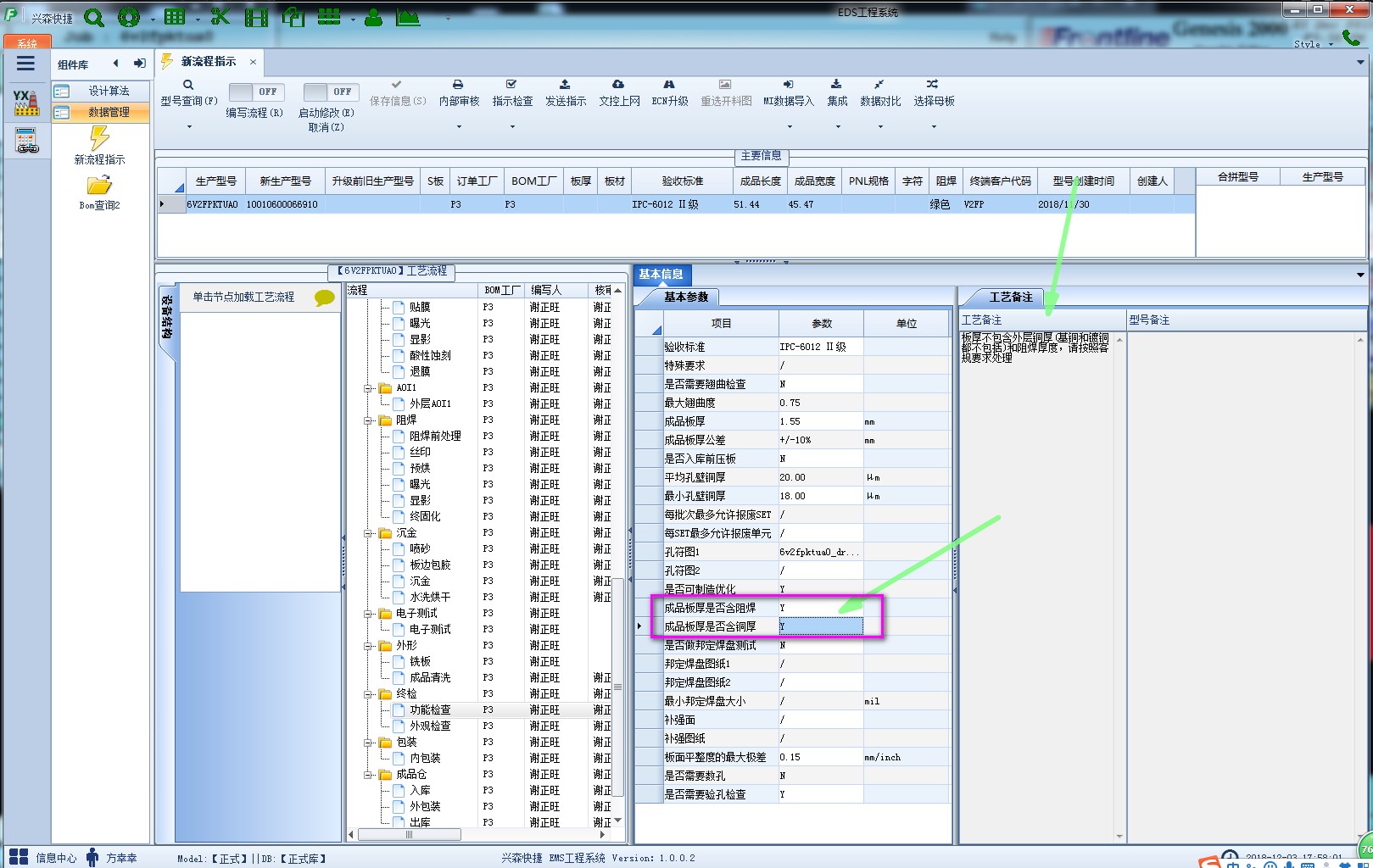Click the green copy documents icon
Screen dimensions: 1373x868
tap(293, 16)
